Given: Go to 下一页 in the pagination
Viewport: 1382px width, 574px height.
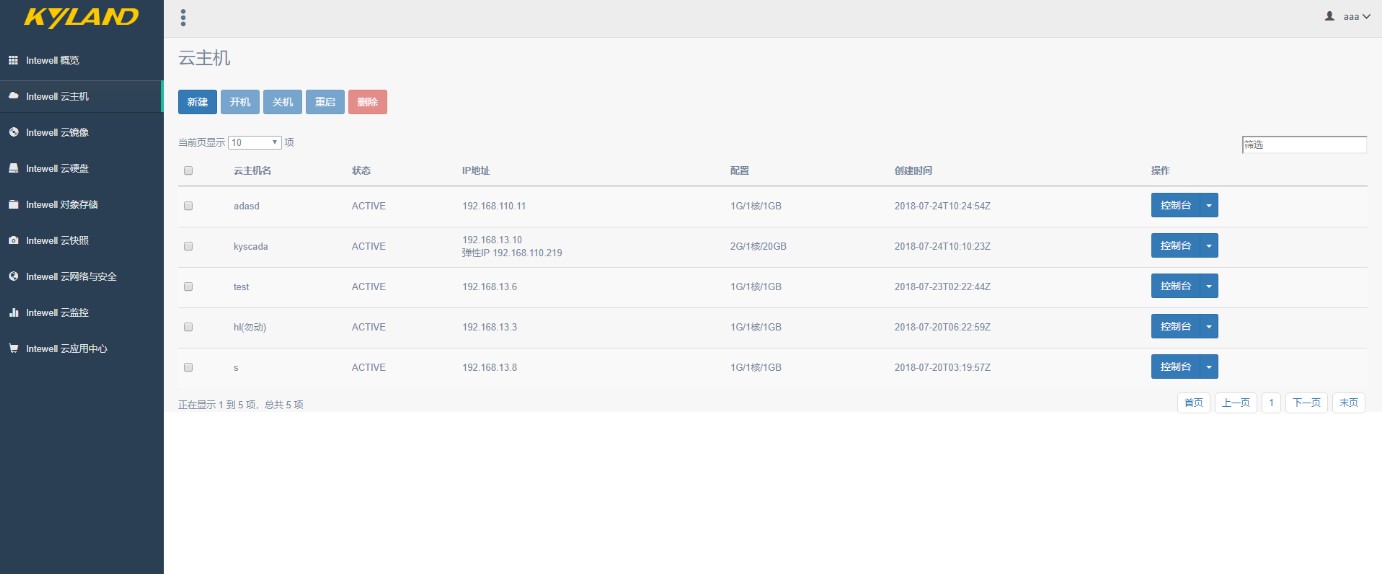Looking at the screenshot, I should pyautogui.click(x=1306, y=403).
